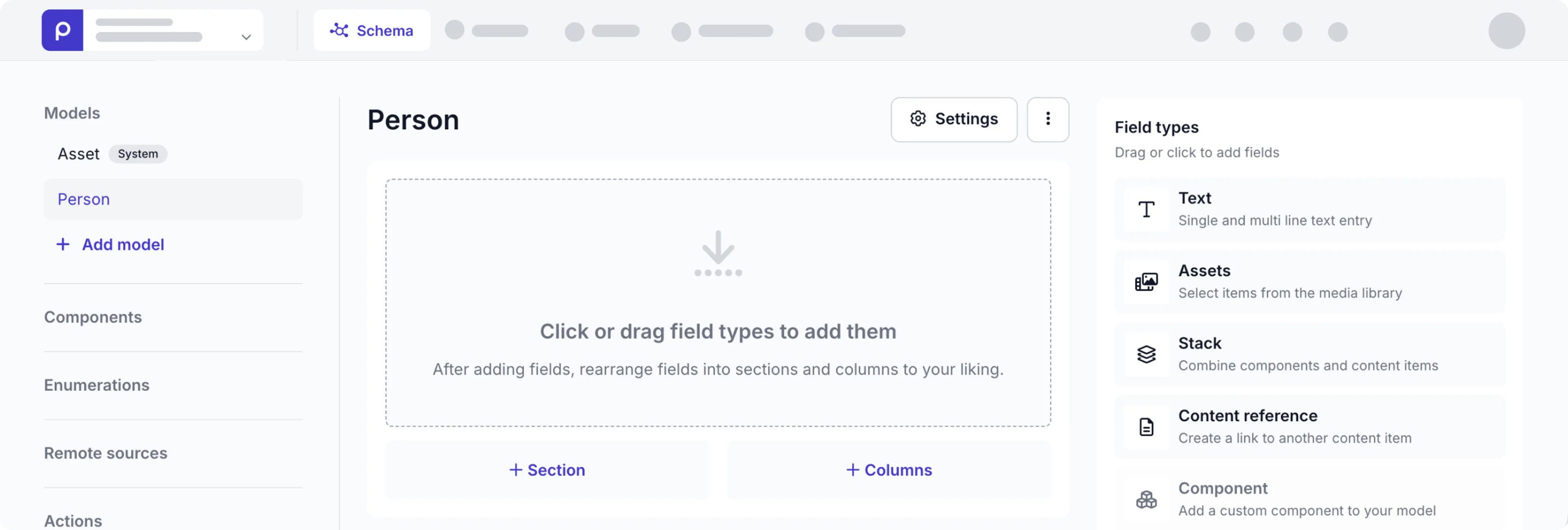Open Person model Settings
1568x530 pixels.
pyautogui.click(x=953, y=119)
